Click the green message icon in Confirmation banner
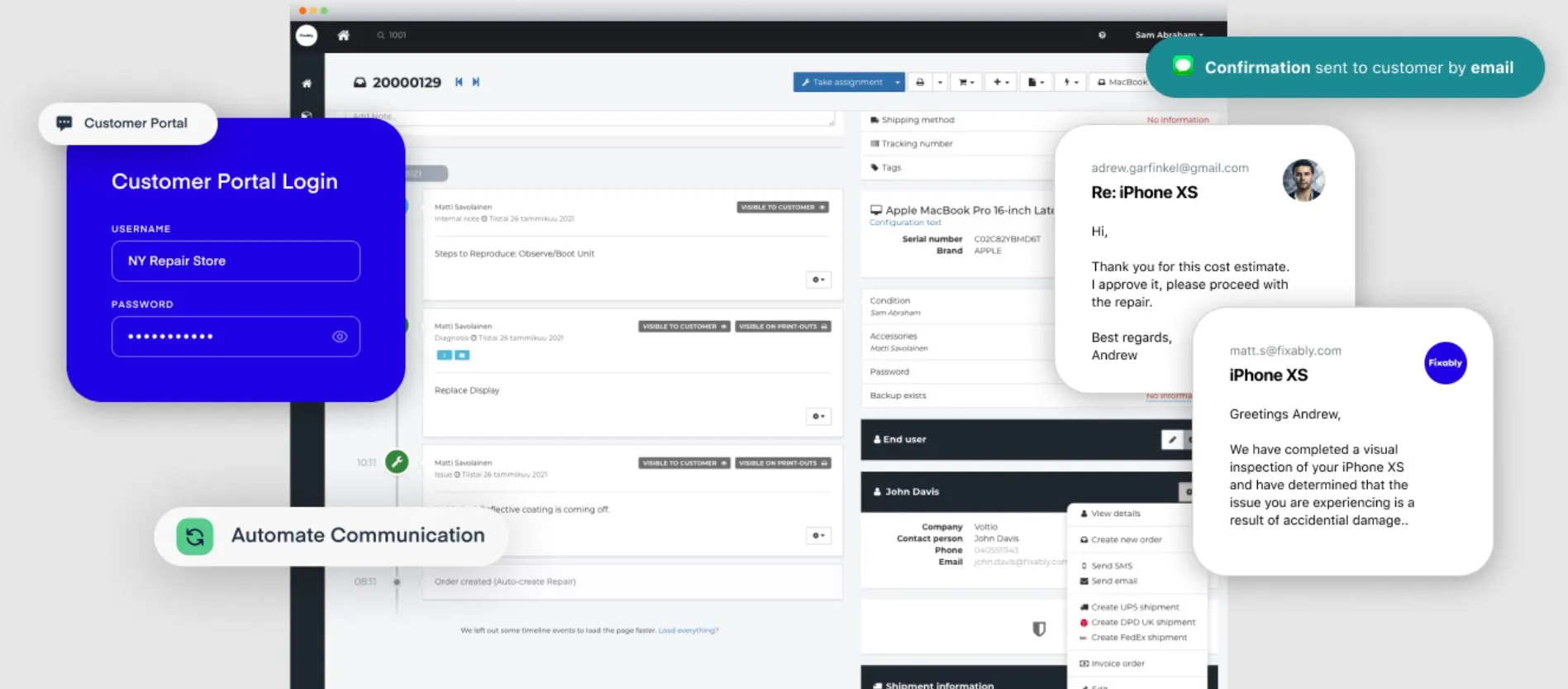The image size is (1568, 689). (x=1183, y=66)
